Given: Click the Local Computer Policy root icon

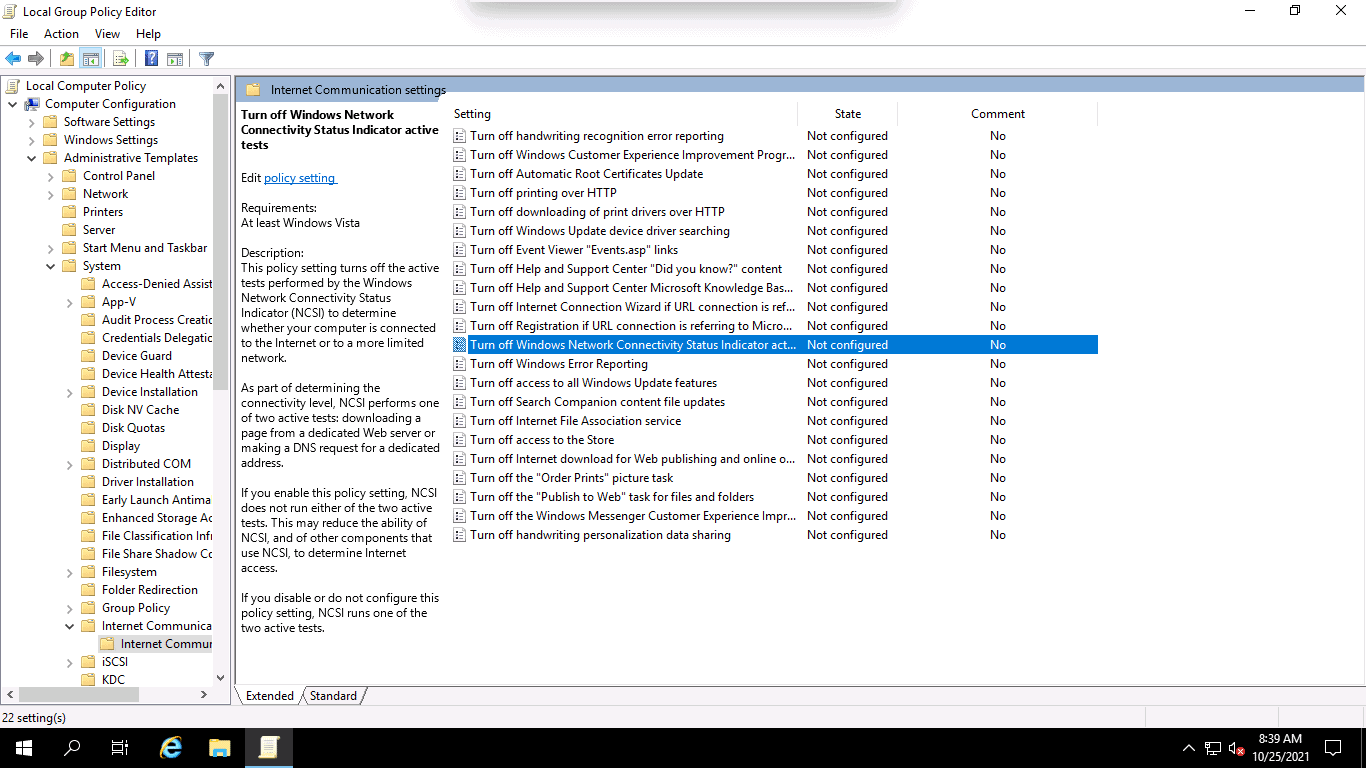Looking at the screenshot, I should [13, 86].
